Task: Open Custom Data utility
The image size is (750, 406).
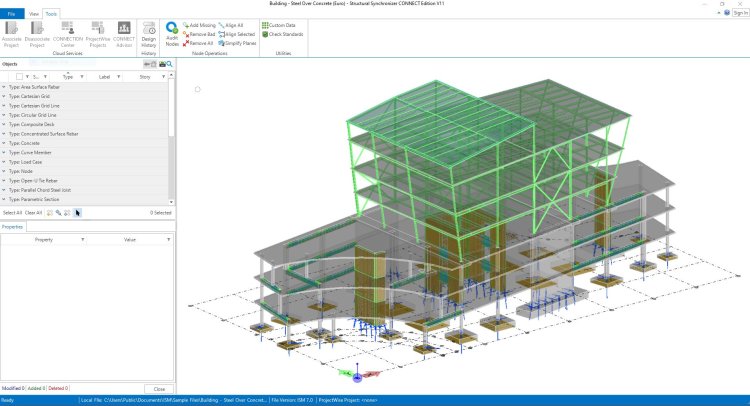Action: [282, 24]
